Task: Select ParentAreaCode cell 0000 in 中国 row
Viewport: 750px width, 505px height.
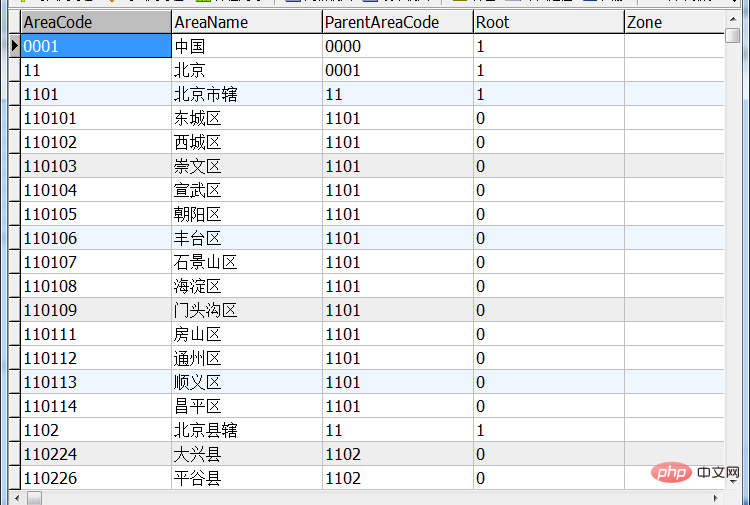Action: tap(397, 46)
